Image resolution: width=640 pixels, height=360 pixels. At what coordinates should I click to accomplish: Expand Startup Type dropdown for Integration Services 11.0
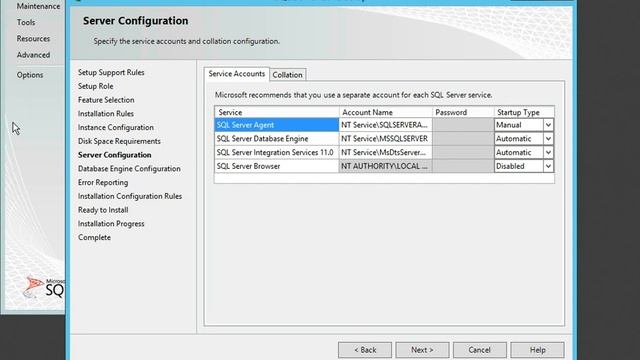548,153
